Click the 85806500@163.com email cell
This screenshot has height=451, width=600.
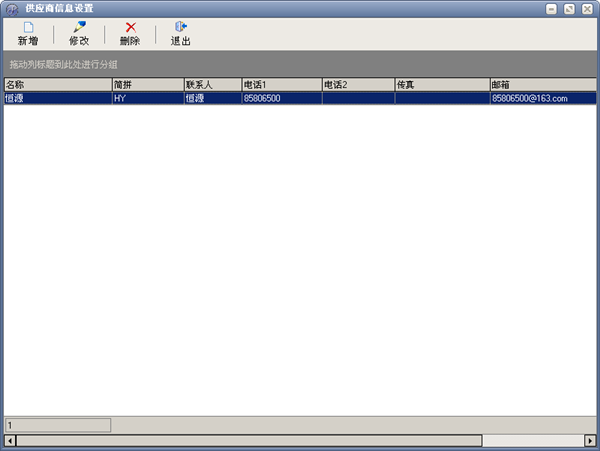coord(542,98)
